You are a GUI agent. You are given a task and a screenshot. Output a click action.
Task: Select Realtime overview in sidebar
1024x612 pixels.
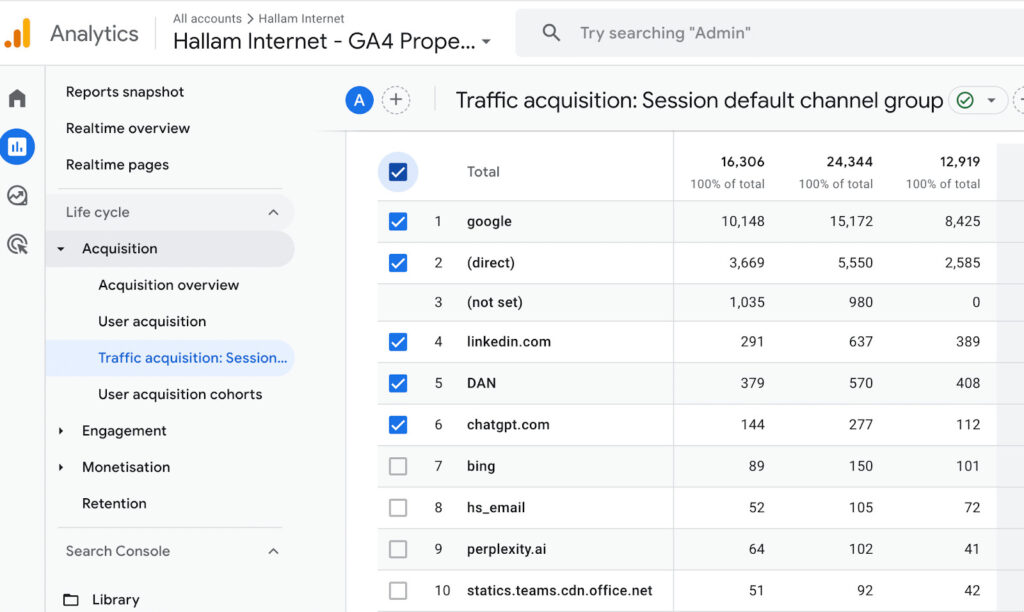pos(128,128)
